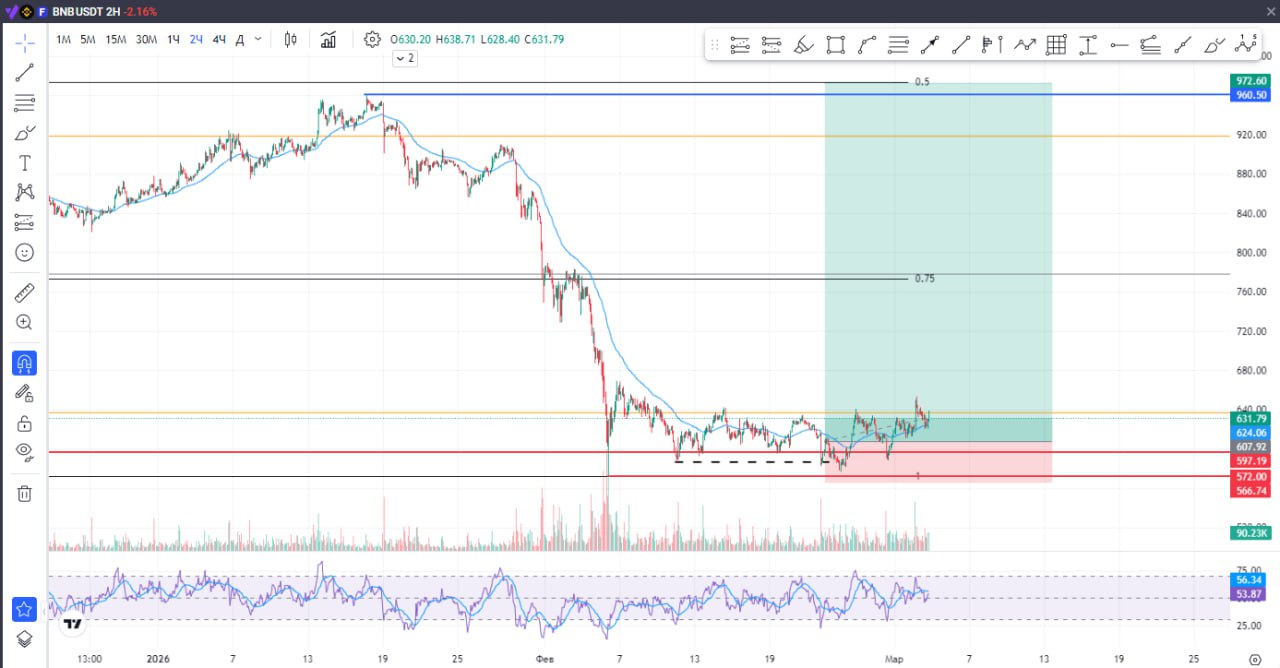The image size is (1280, 668).
Task: Pick the Elliott wave 1-5 pattern tool
Action: coord(1246,44)
